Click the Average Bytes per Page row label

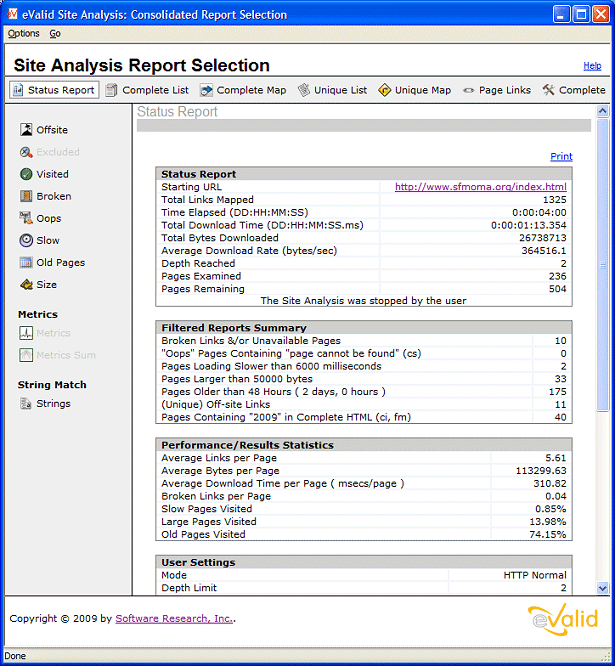[220, 471]
